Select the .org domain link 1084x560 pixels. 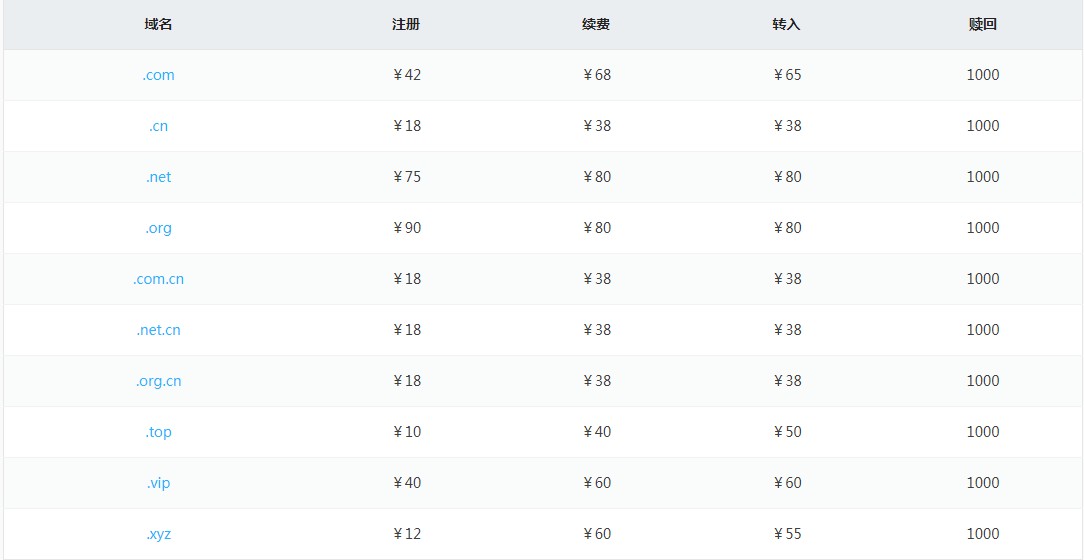pos(158,228)
